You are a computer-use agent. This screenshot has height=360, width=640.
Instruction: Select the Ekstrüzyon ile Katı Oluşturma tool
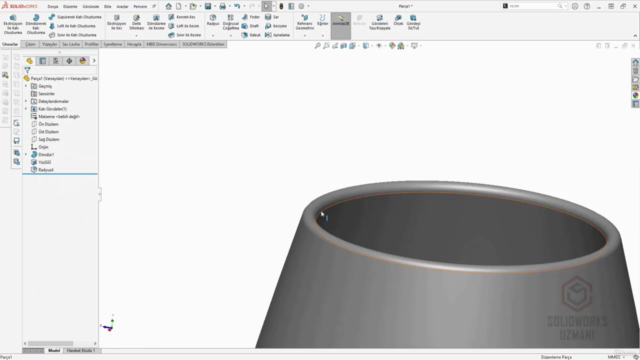click(13, 24)
